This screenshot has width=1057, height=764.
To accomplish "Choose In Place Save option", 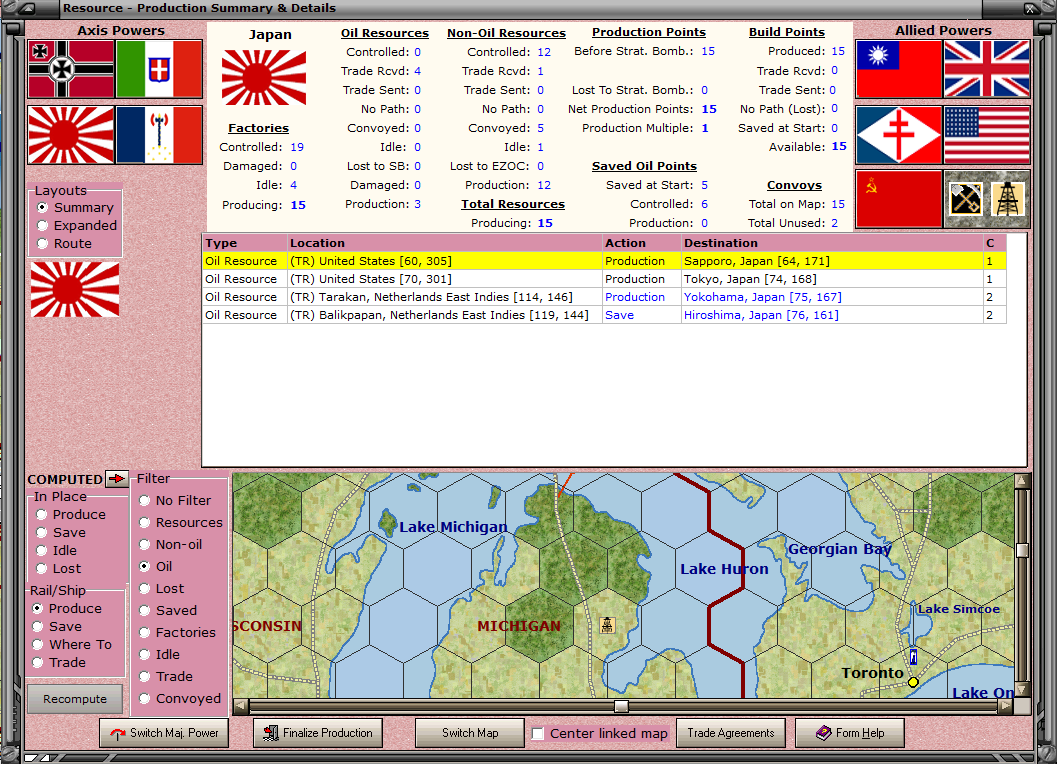I will (x=61, y=533).
